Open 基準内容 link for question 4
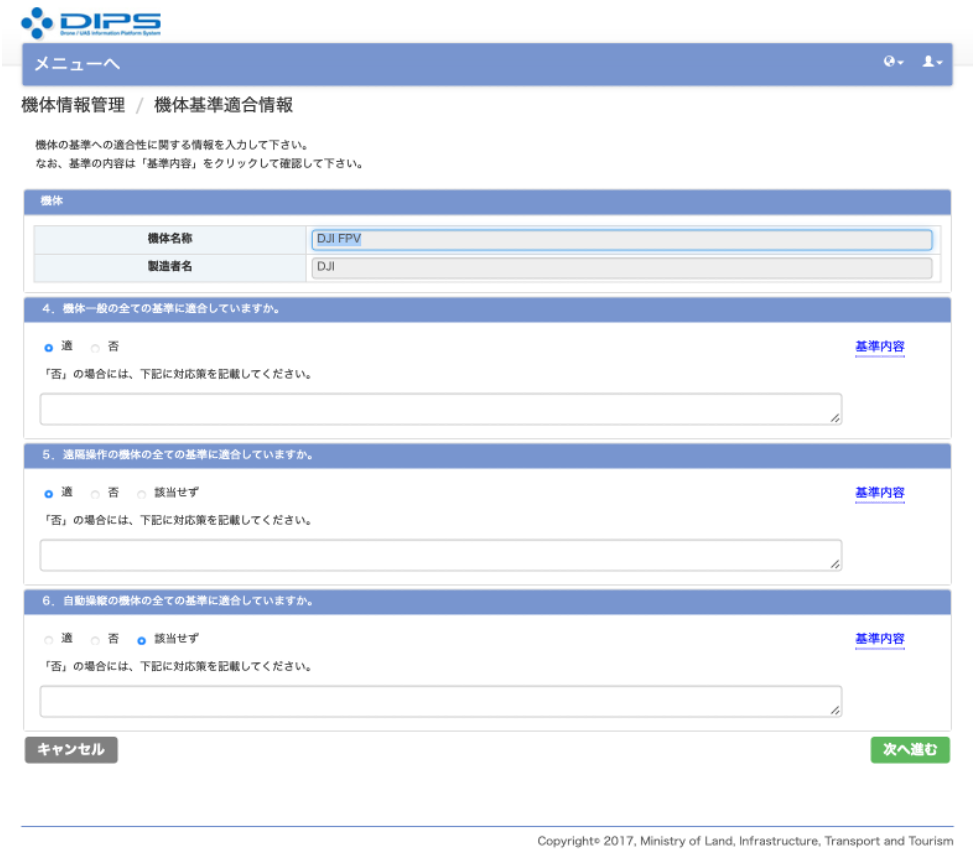Viewport: 974px width, 864px height. click(879, 347)
